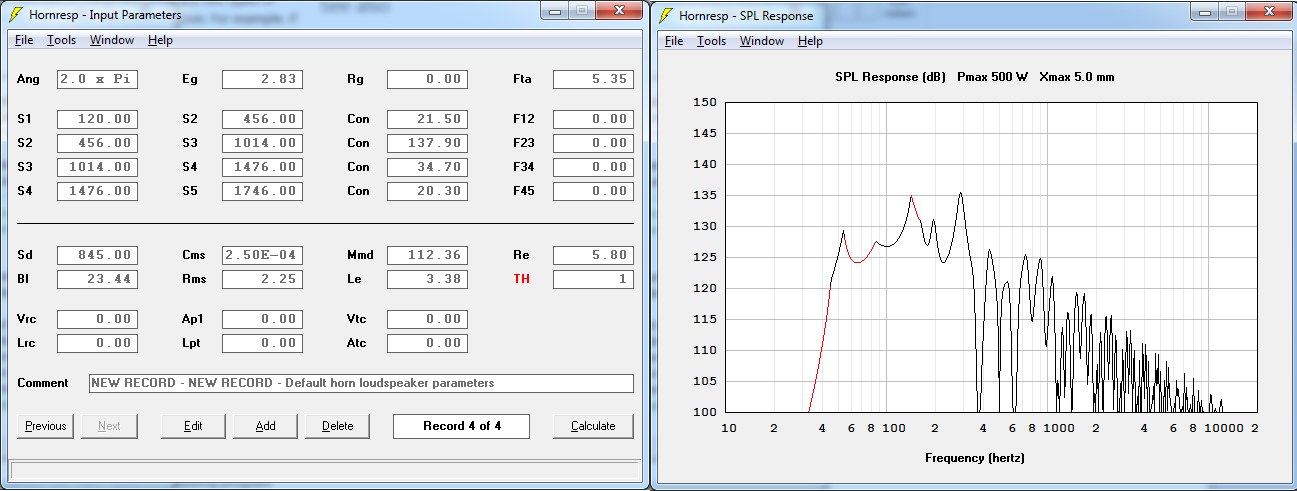Image resolution: width=1297 pixels, height=491 pixels.
Task: Click the Cms field with value 2.50E-04
Action: click(262, 255)
